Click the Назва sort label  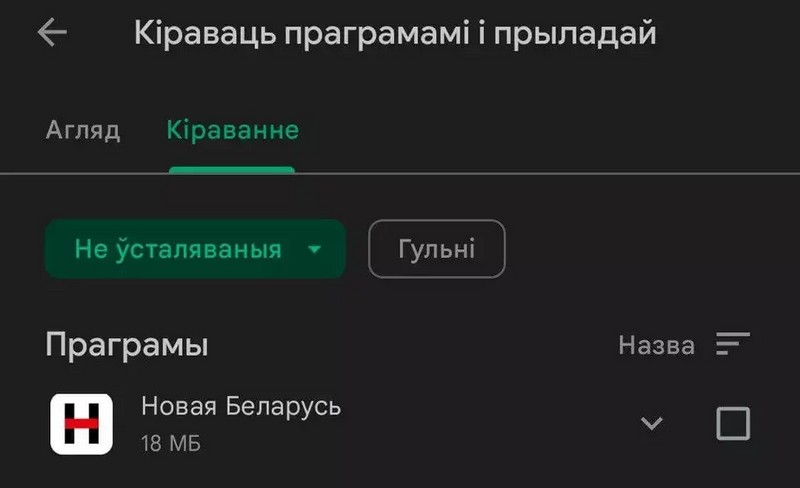click(656, 345)
